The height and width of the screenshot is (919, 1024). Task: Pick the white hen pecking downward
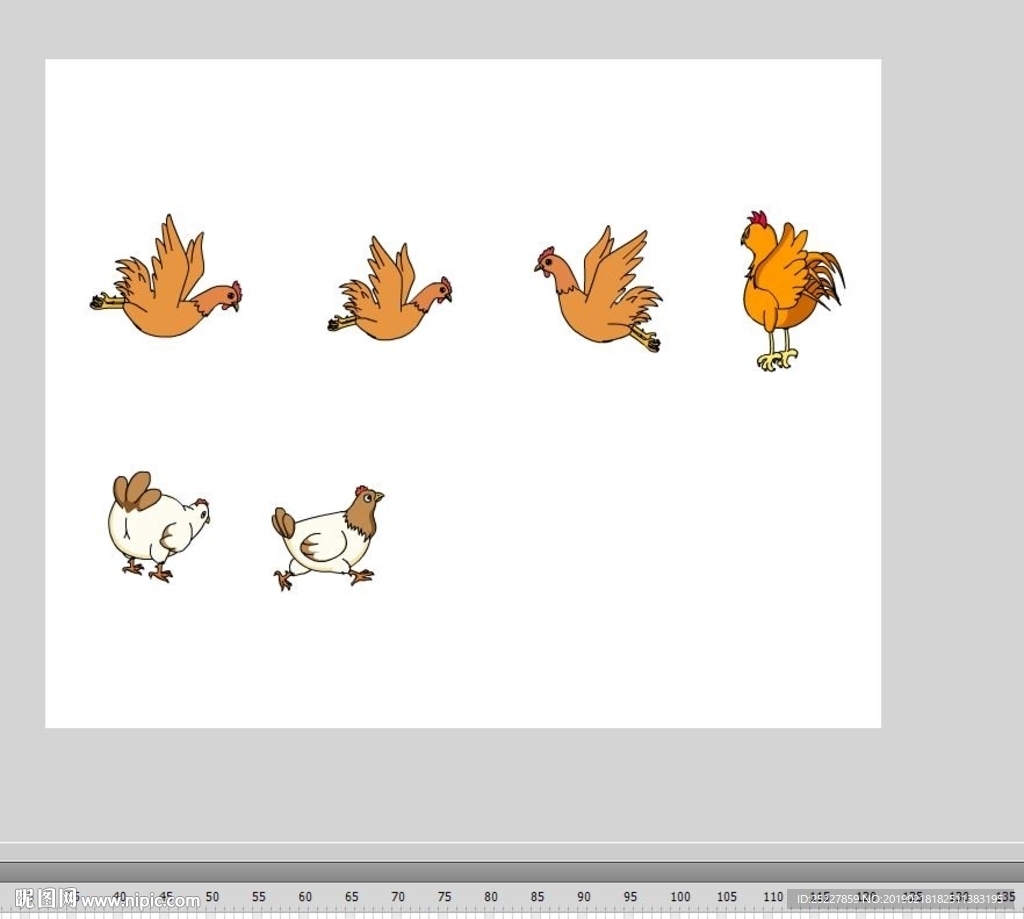(x=155, y=525)
